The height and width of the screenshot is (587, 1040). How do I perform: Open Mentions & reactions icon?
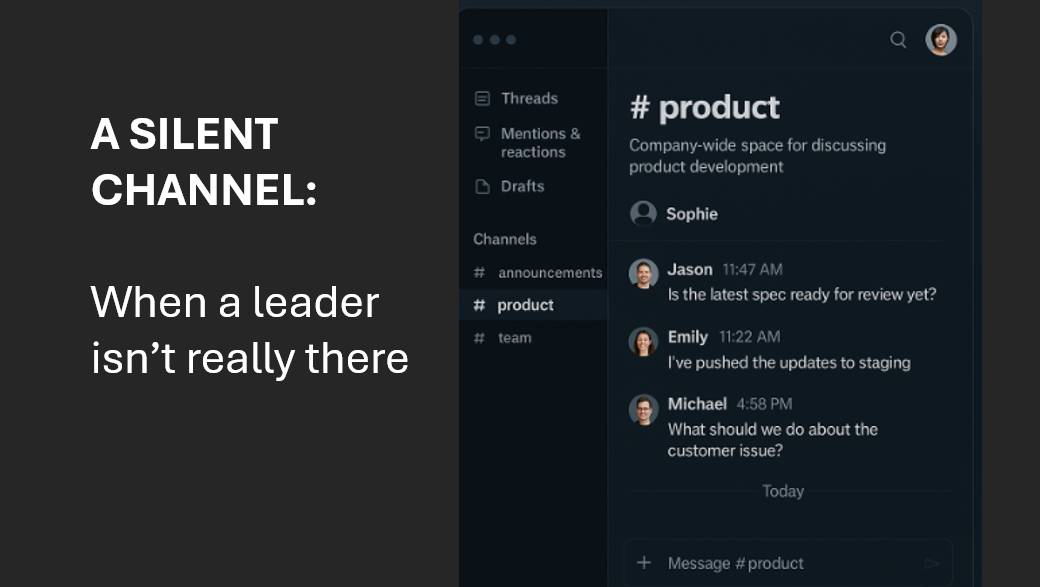(x=482, y=134)
